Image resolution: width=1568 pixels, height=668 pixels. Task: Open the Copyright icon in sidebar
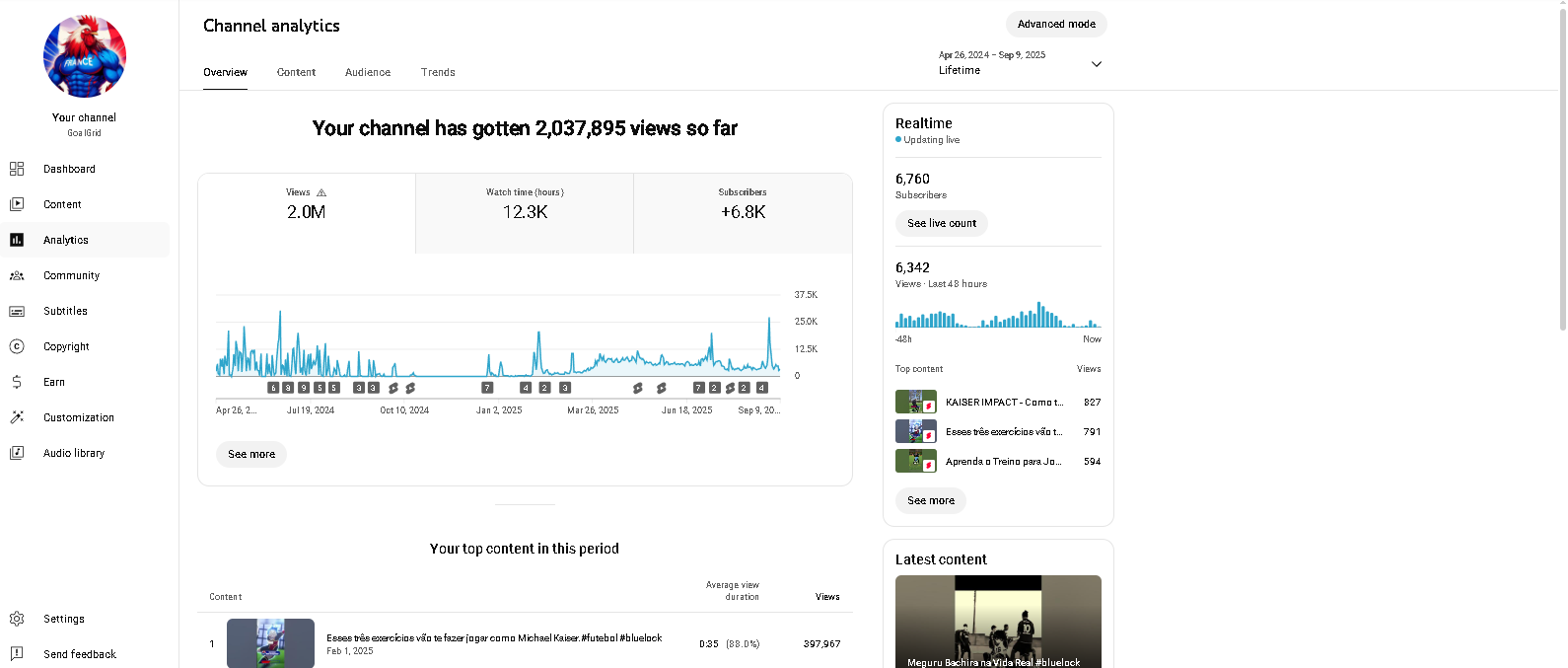pyautogui.click(x=17, y=346)
